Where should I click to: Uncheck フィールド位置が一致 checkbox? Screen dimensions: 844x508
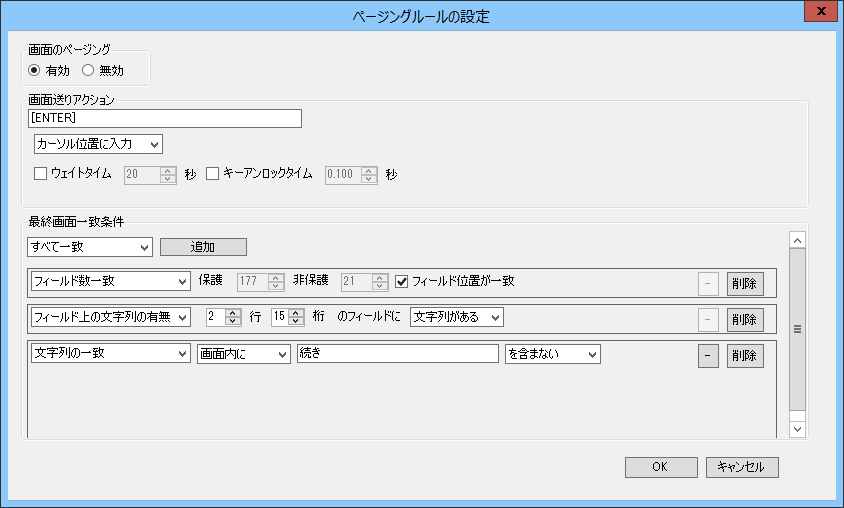point(402,281)
